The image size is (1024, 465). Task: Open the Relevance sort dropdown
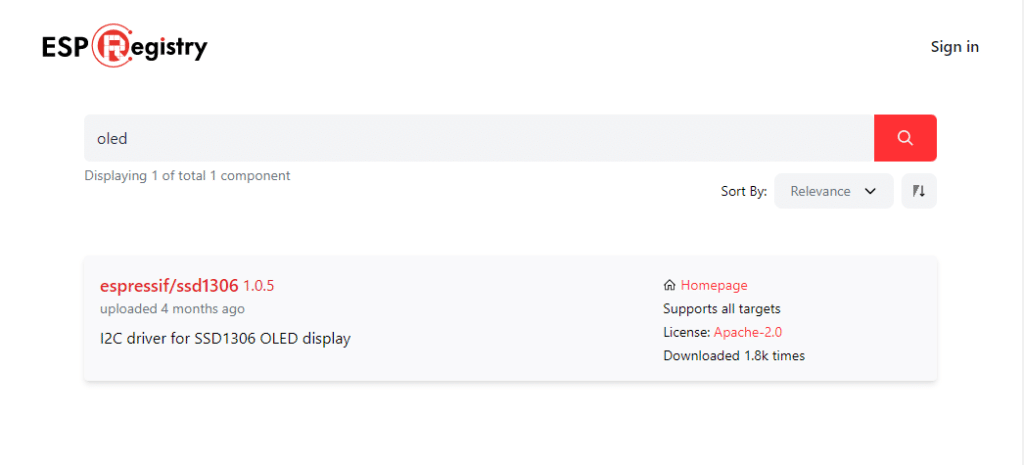(833, 191)
